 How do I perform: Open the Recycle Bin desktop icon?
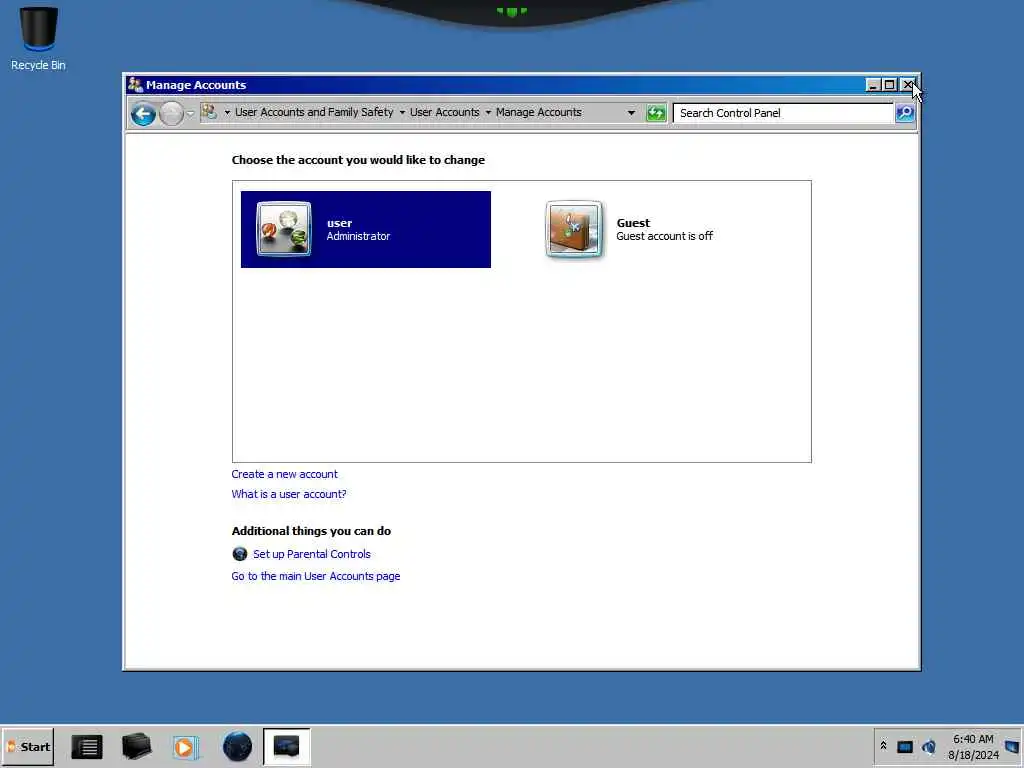pos(39,39)
